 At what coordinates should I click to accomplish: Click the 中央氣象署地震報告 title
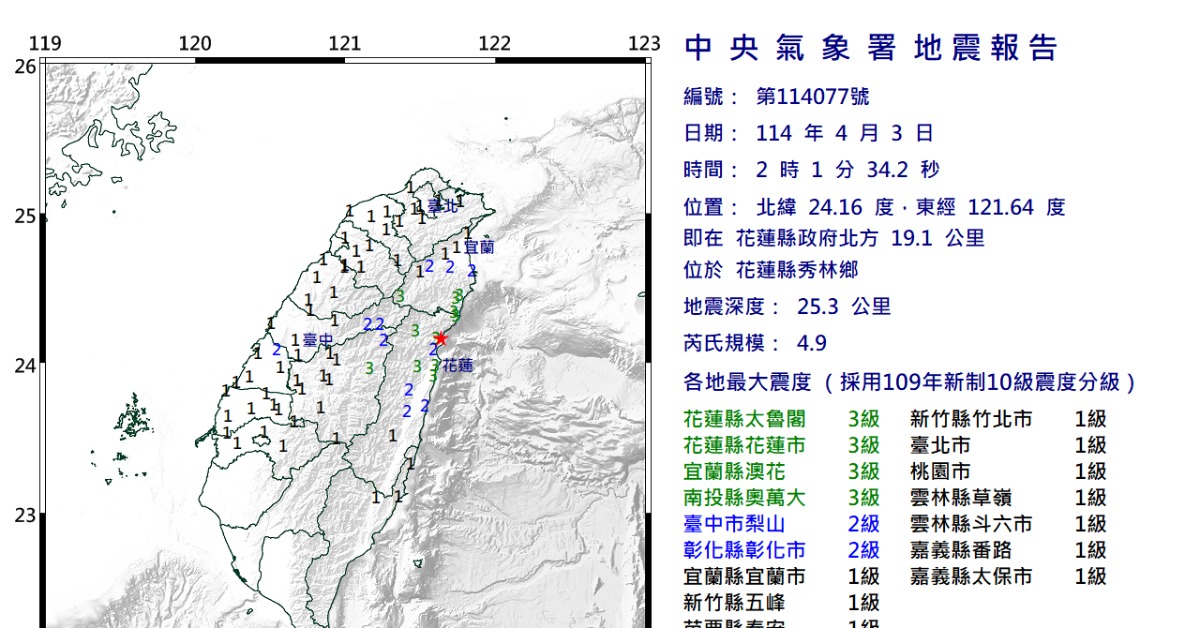tap(870, 48)
